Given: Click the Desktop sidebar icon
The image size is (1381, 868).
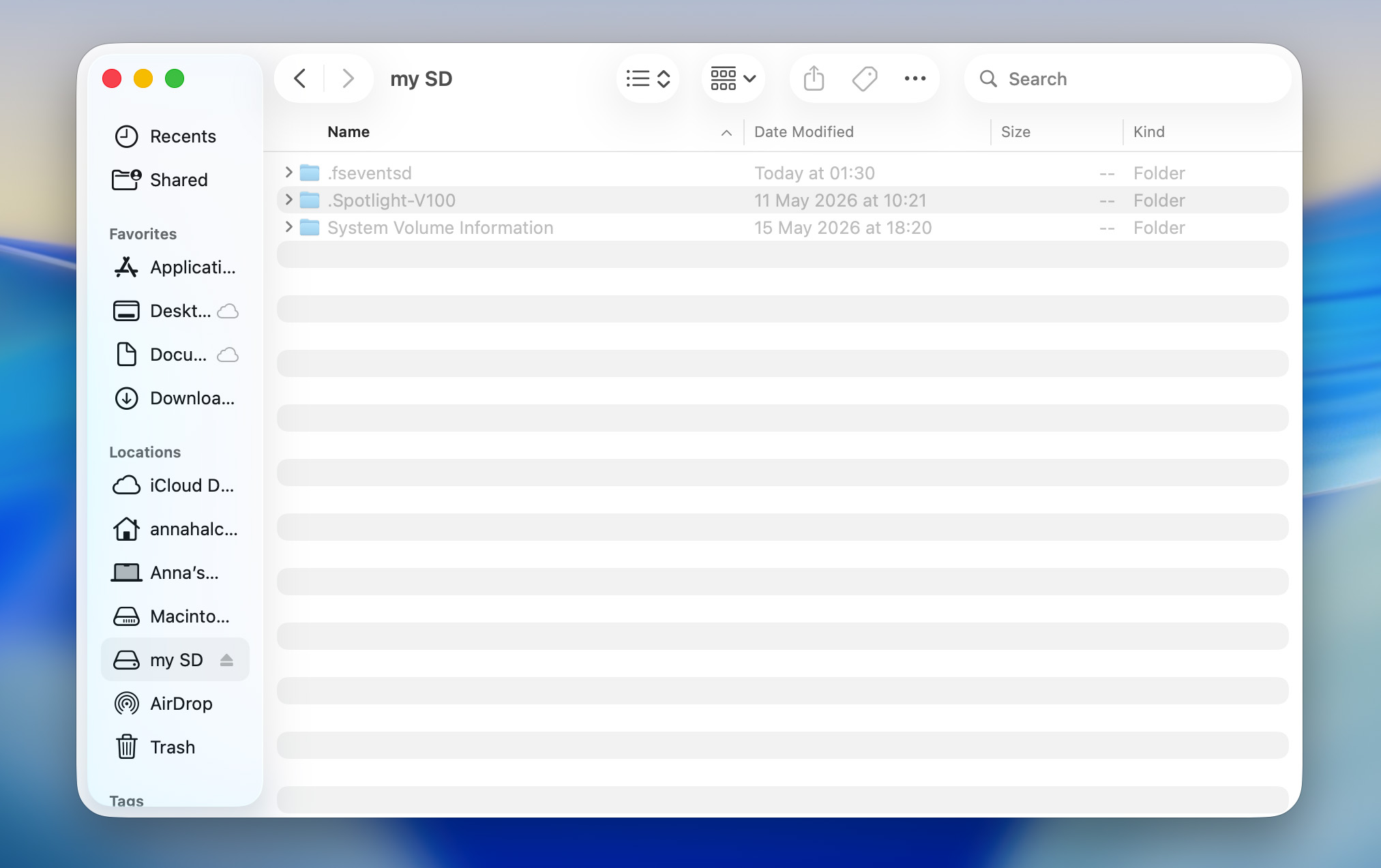Looking at the screenshot, I should (x=126, y=311).
